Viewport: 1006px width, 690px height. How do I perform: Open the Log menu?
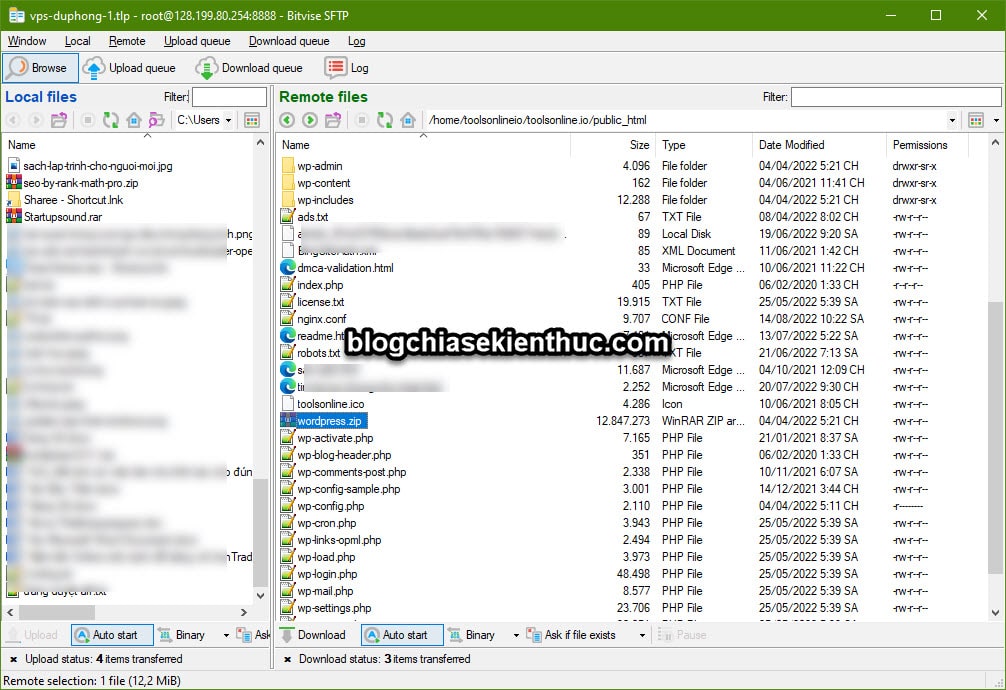tap(357, 41)
